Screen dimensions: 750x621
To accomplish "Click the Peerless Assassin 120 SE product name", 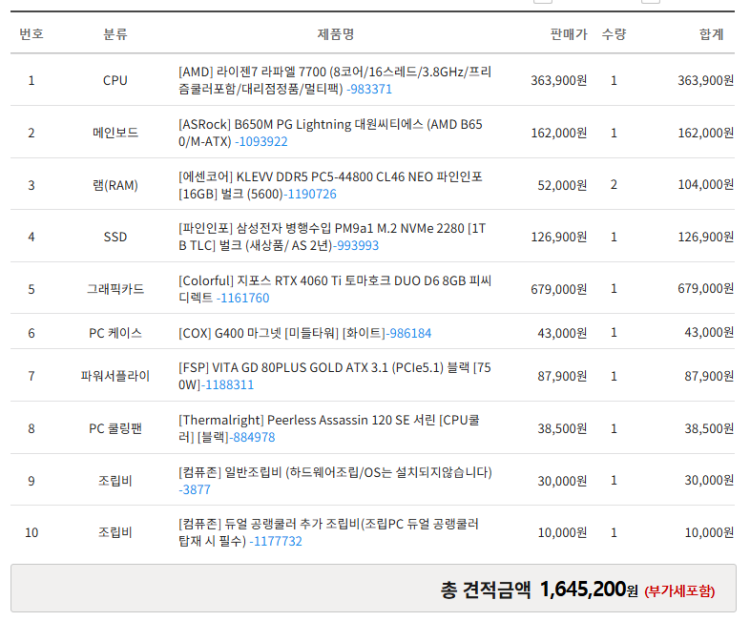I will click(329, 428).
